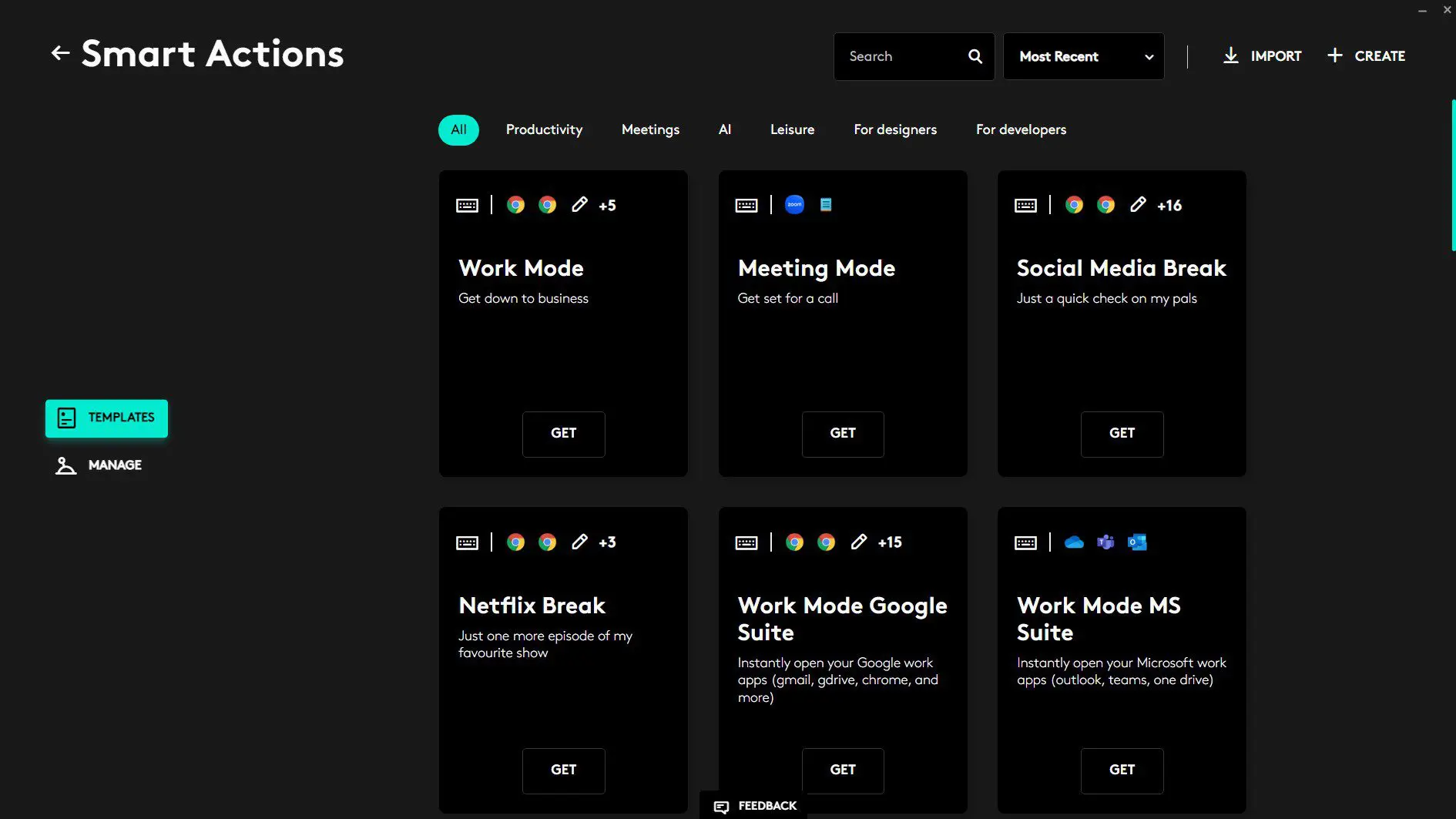Image resolution: width=1456 pixels, height=819 pixels.
Task: Click the Outlook icon on MS Suite card
Action: click(1137, 542)
